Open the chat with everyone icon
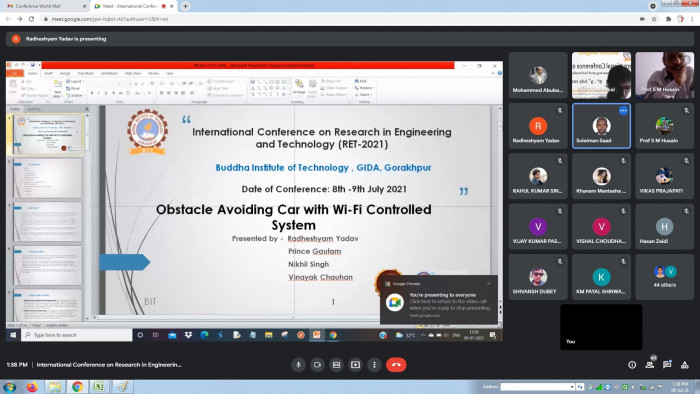 tap(667, 365)
